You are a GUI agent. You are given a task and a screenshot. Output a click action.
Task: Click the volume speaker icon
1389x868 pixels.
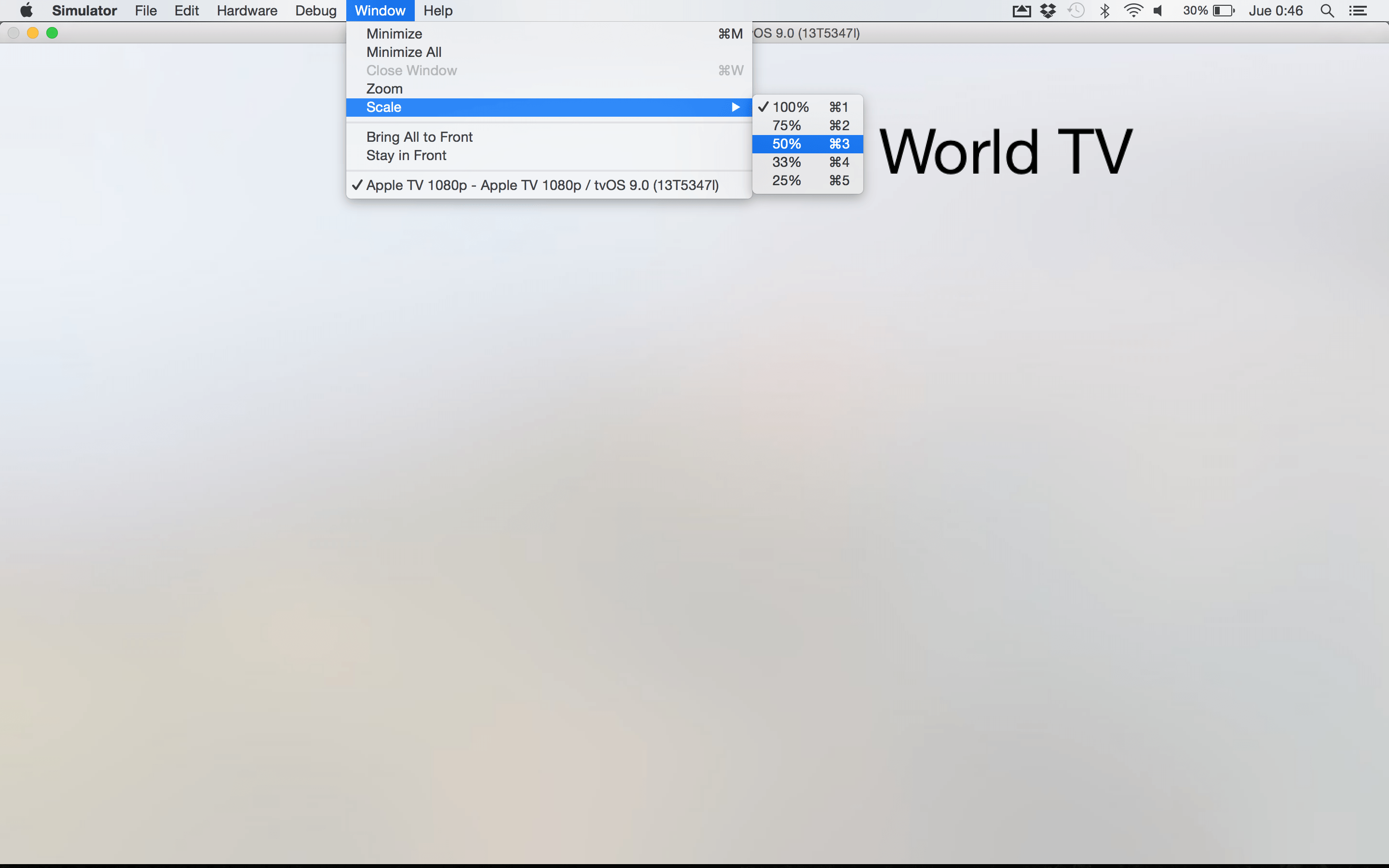click(1158, 10)
